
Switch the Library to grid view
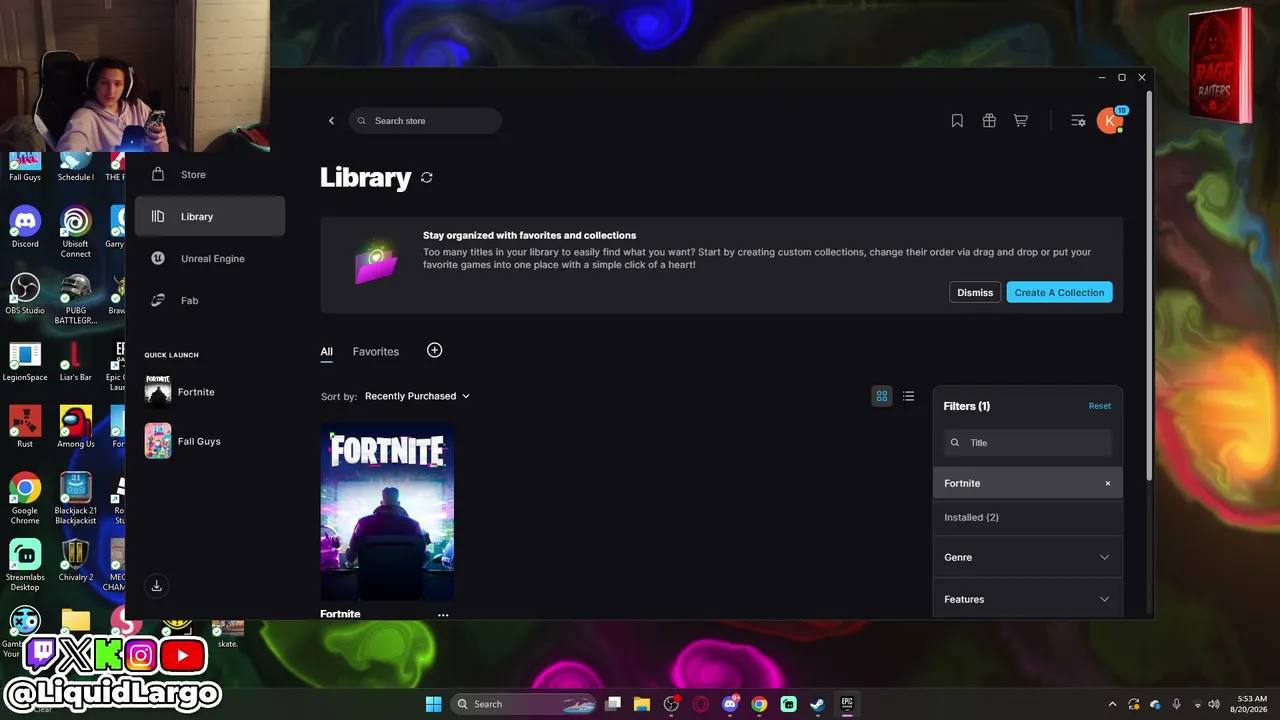(x=882, y=396)
